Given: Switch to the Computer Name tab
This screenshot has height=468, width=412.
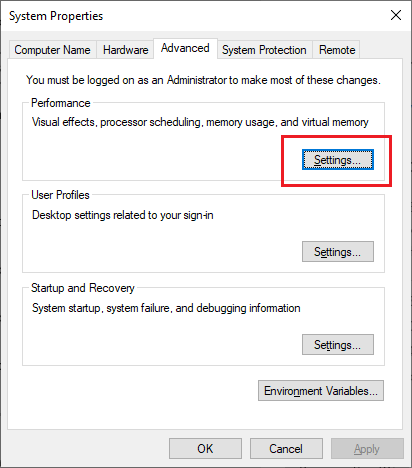Looking at the screenshot, I should coord(52,50).
